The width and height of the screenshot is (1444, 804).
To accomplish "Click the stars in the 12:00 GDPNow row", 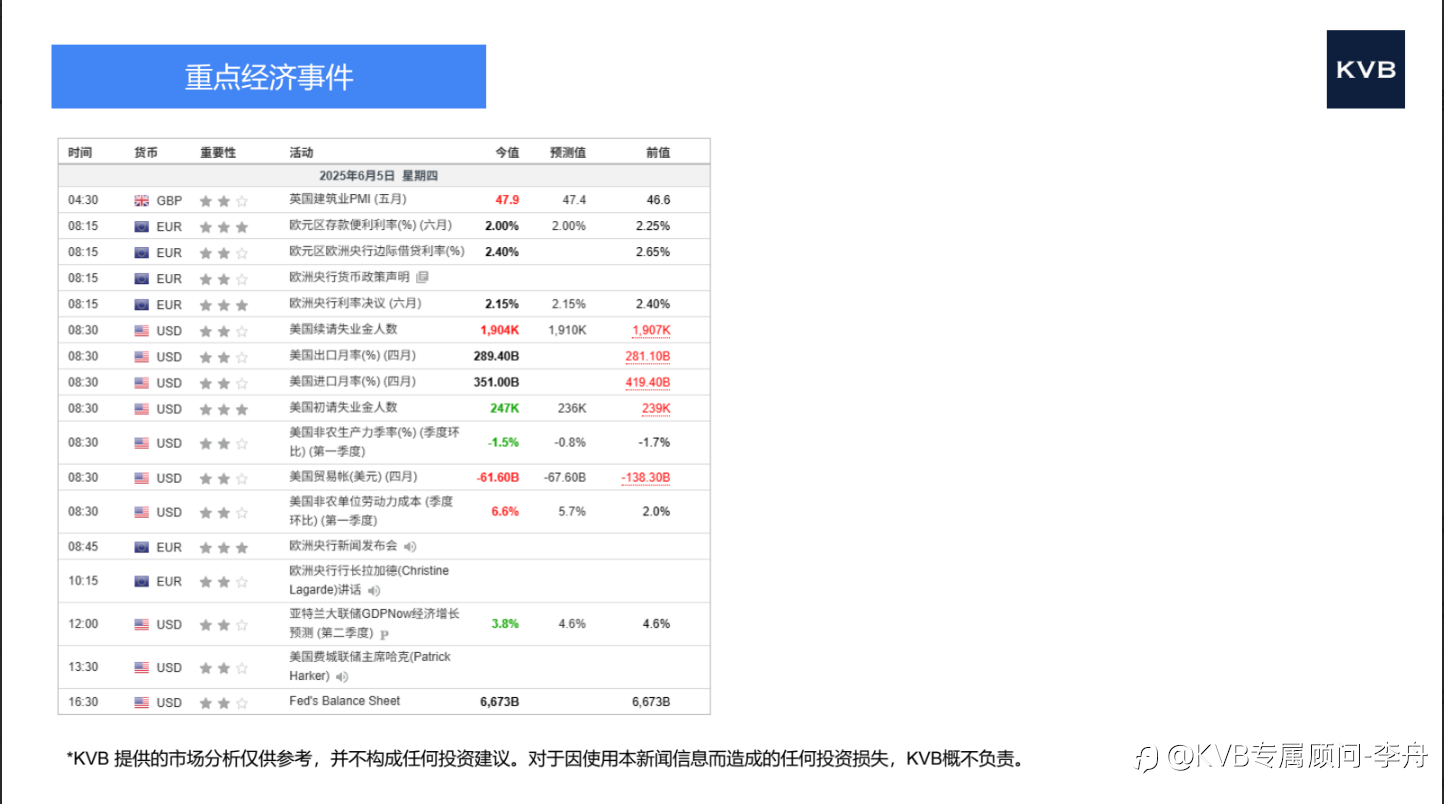I will click(x=223, y=625).
